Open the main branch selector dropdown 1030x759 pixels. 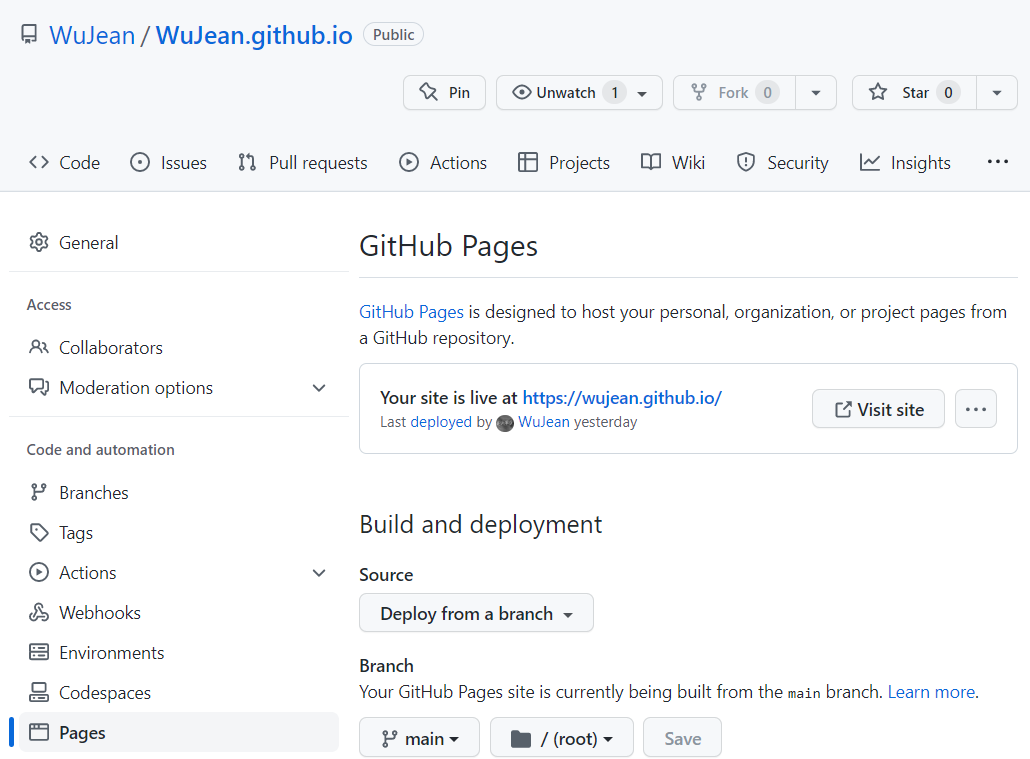[x=419, y=738]
